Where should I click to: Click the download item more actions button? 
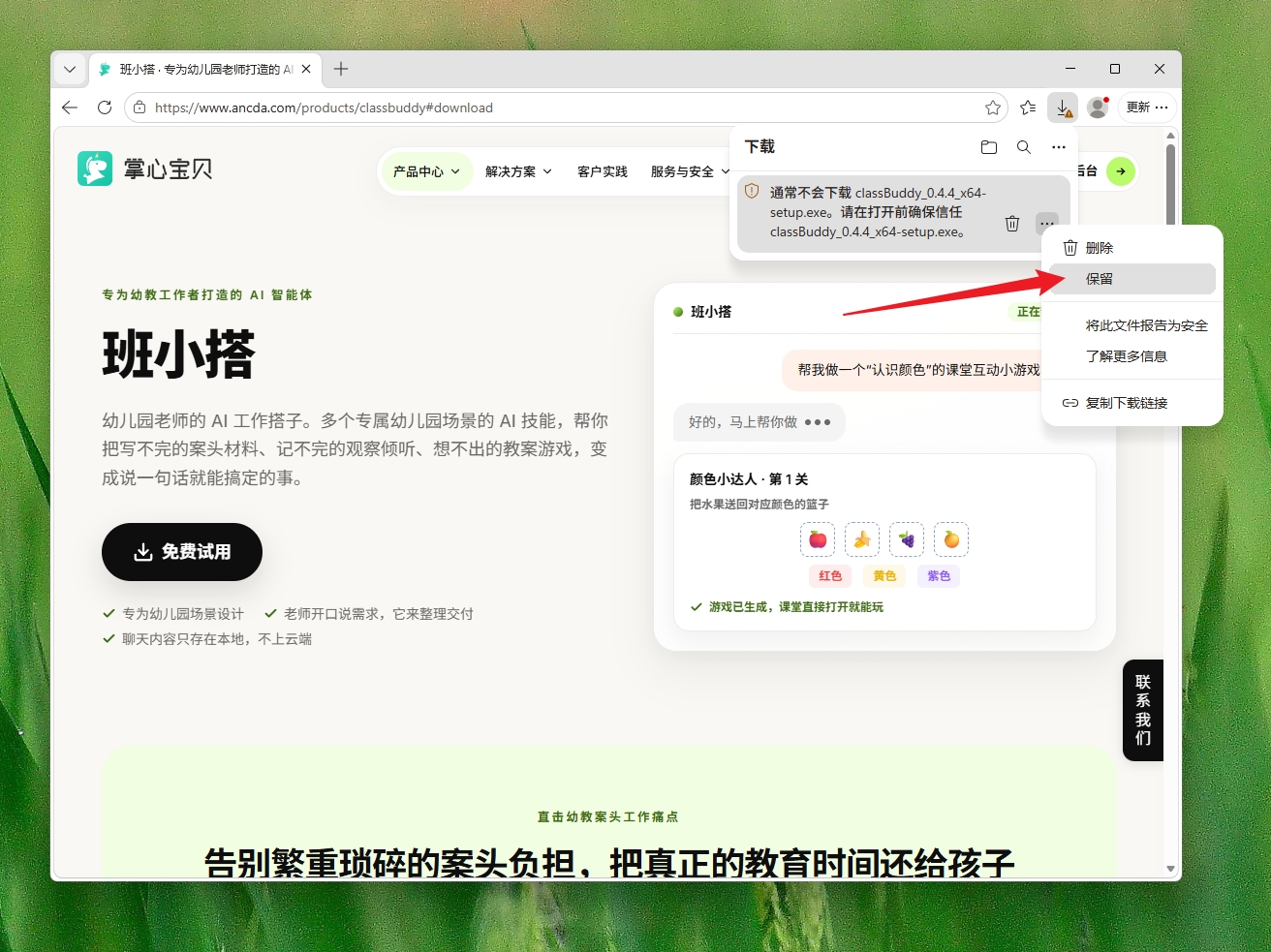click(1047, 224)
